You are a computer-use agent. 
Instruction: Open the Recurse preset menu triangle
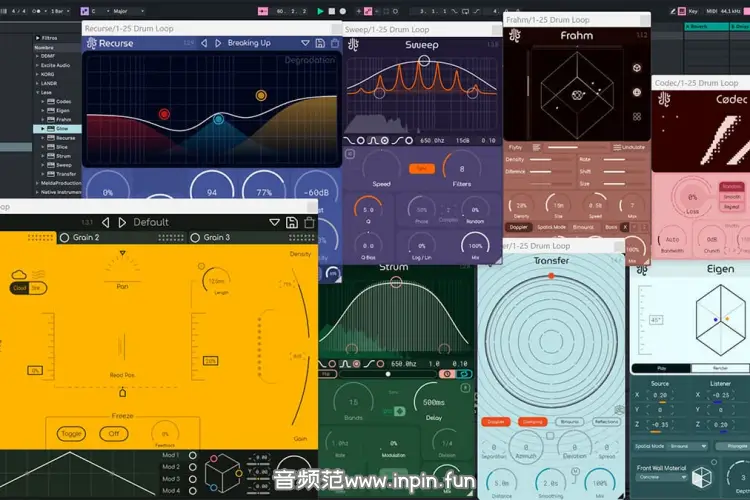coord(305,43)
